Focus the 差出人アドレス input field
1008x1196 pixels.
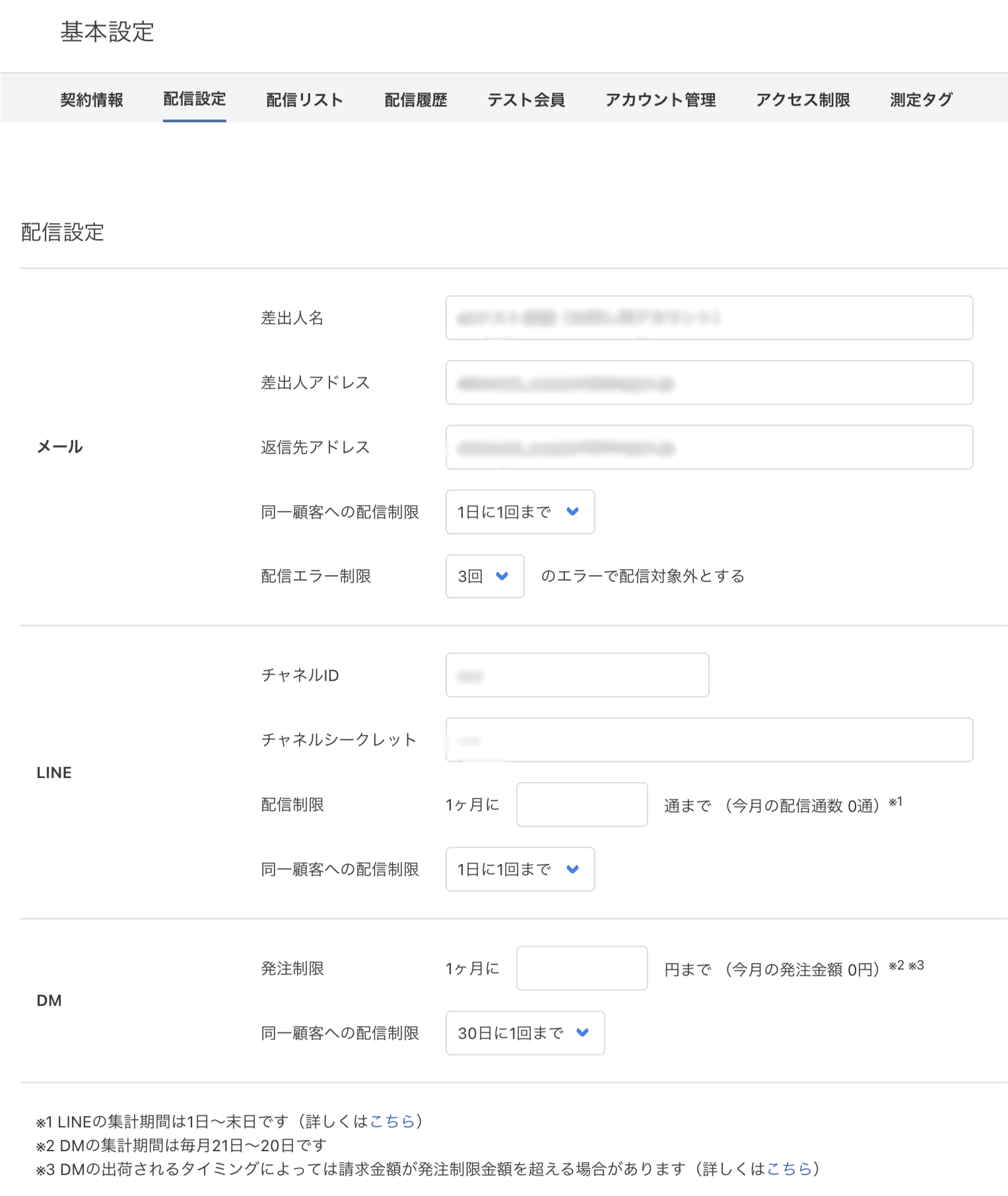click(709, 382)
